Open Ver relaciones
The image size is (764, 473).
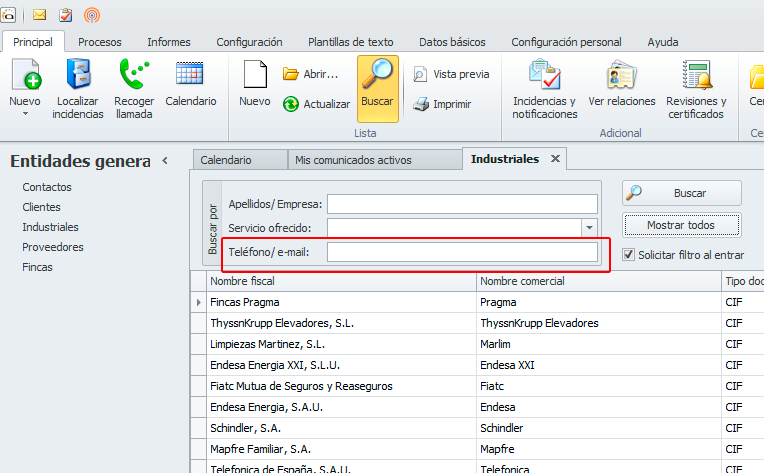click(622, 83)
